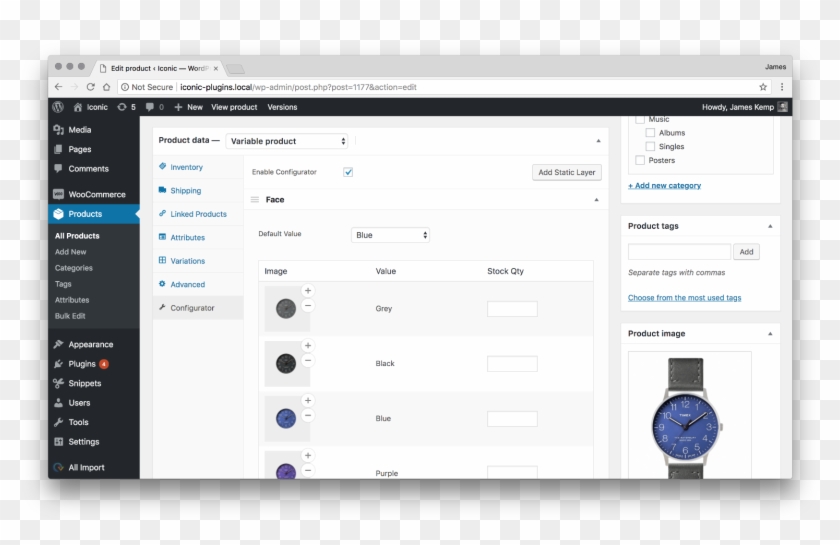The height and width of the screenshot is (545, 840).
Task: Click the Not Secure info icon
Action: (125, 87)
